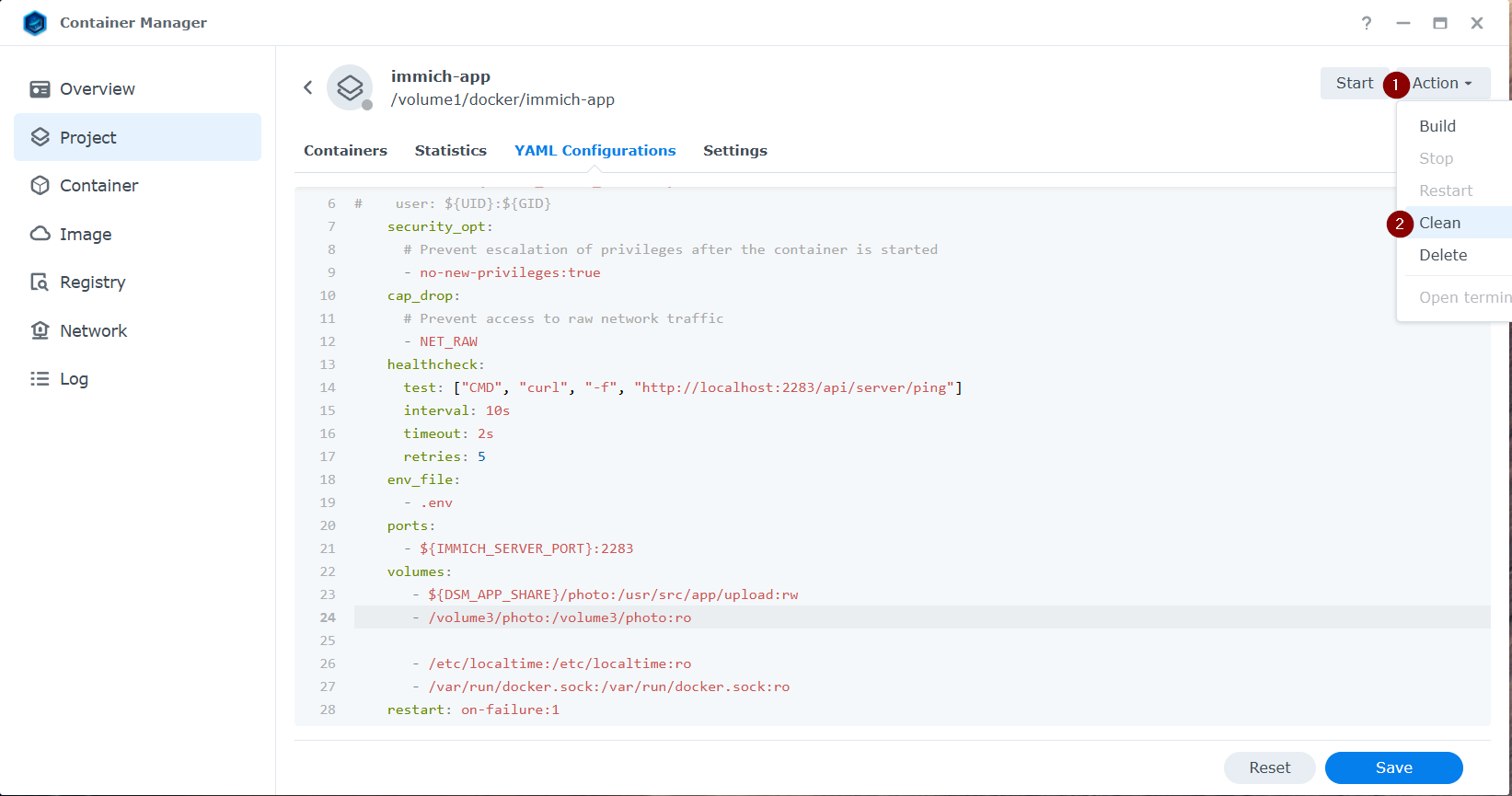Click the '.env' entry on line 19
The image size is (1512, 796).
pos(436,502)
